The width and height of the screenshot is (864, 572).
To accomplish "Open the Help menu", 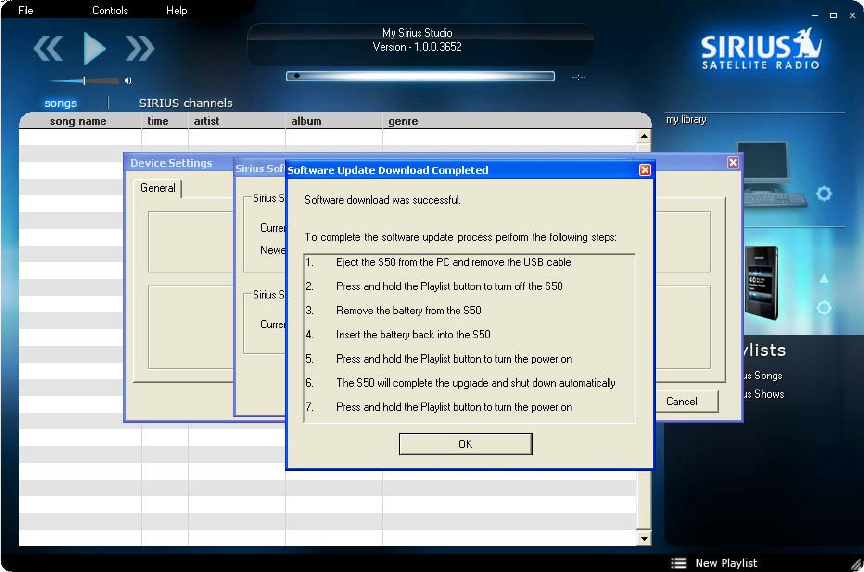I will pos(177,10).
